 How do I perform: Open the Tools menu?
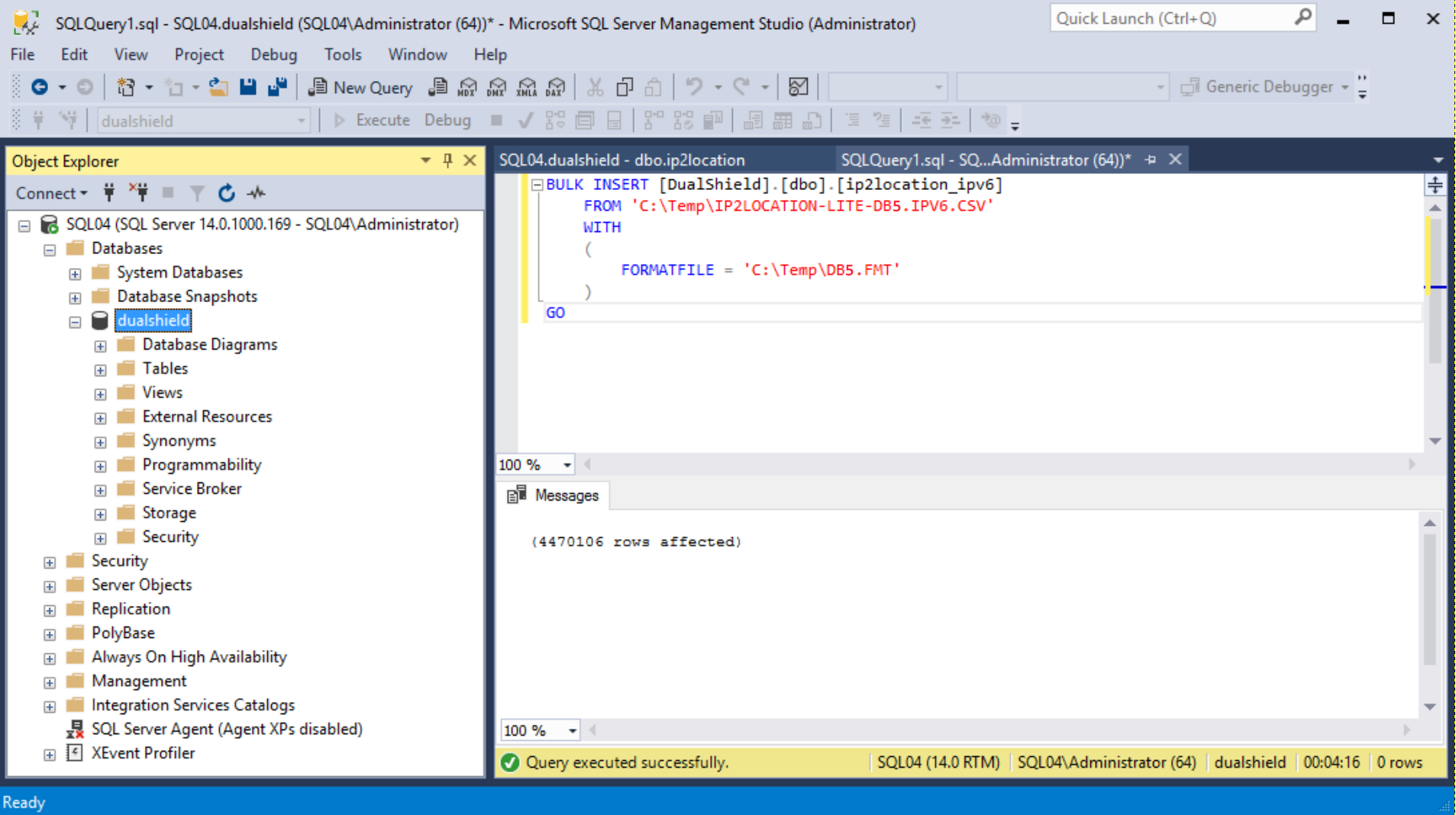click(x=342, y=55)
